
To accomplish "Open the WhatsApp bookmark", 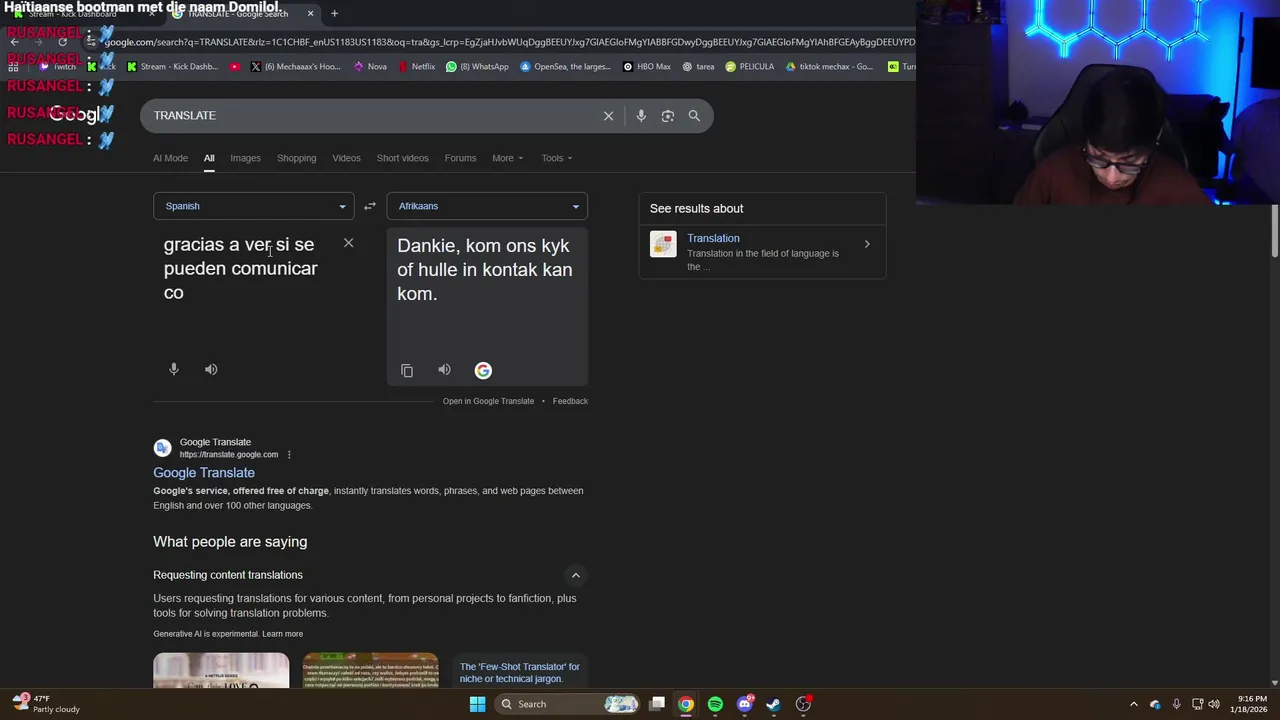I will 477,67.
